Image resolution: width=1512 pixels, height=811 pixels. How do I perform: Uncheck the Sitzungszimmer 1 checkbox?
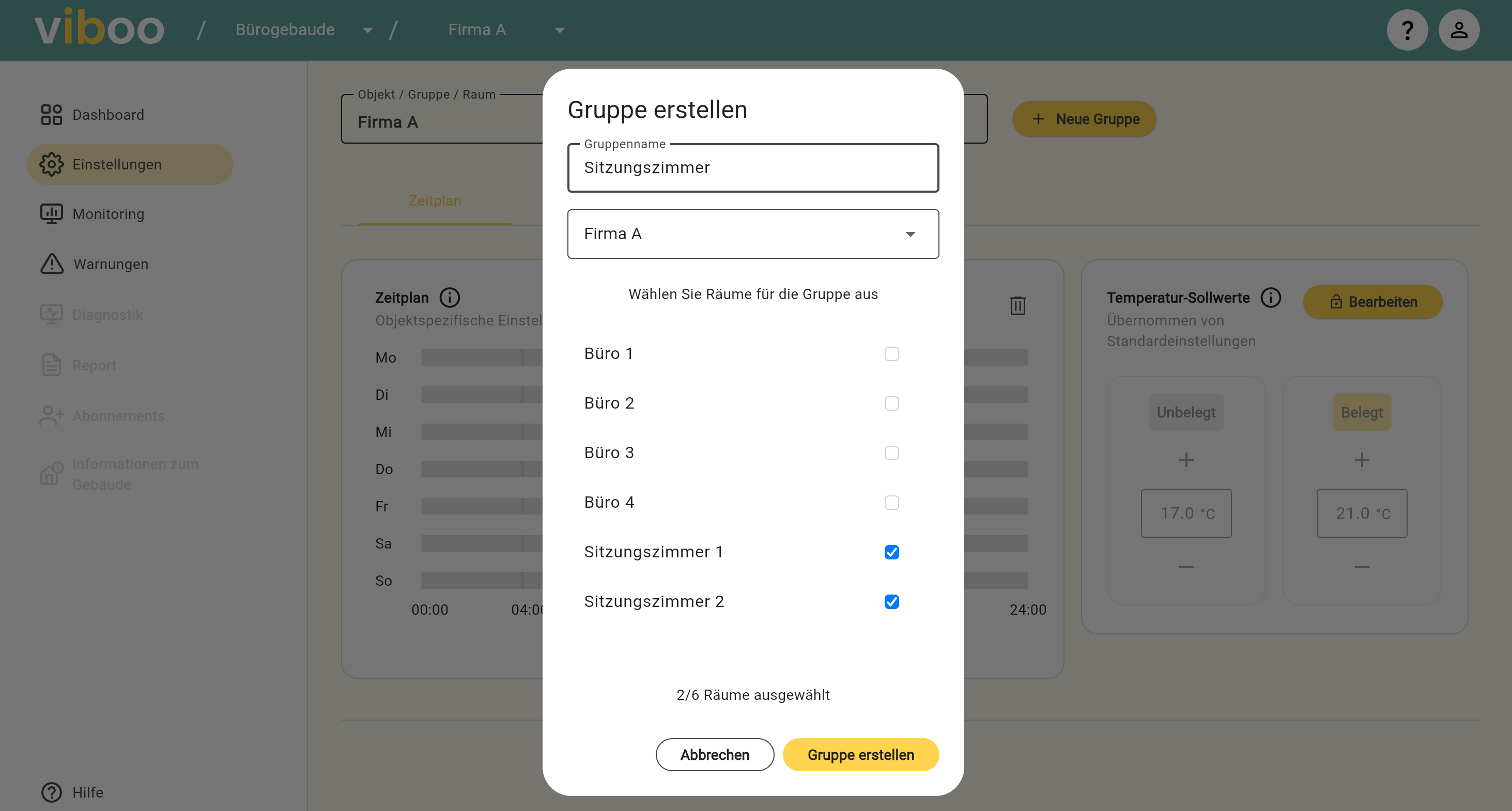tap(891, 552)
